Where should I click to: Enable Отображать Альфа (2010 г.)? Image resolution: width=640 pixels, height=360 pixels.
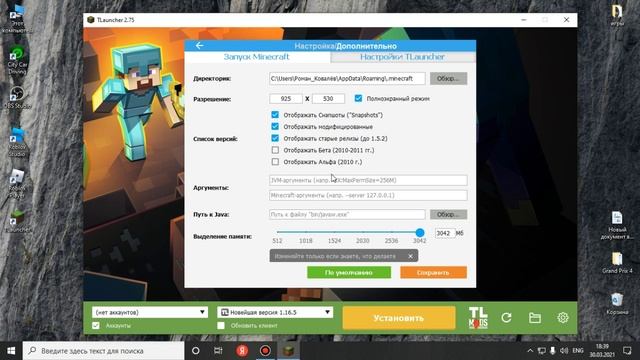click(x=275, y=162)
